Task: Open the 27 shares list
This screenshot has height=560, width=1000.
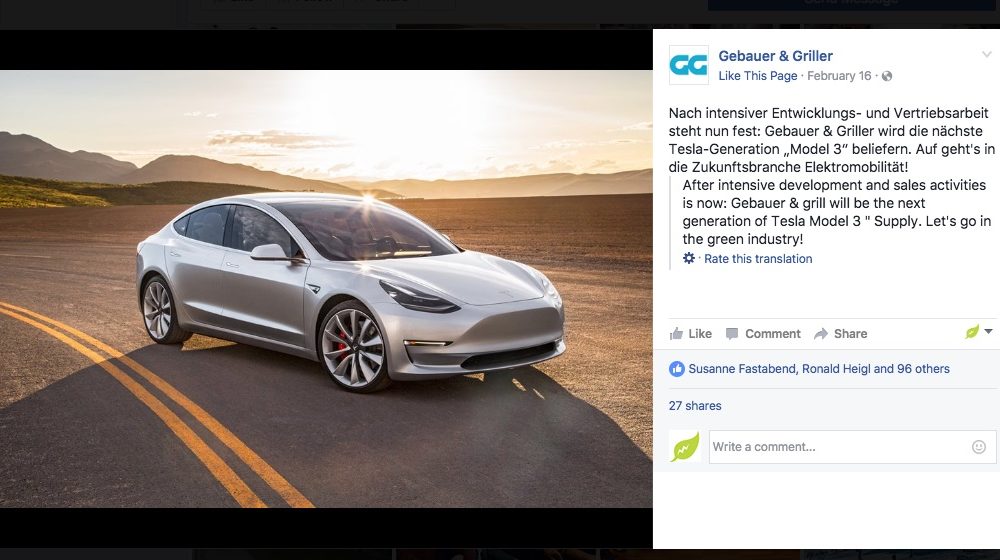Action: click(695, 406)
